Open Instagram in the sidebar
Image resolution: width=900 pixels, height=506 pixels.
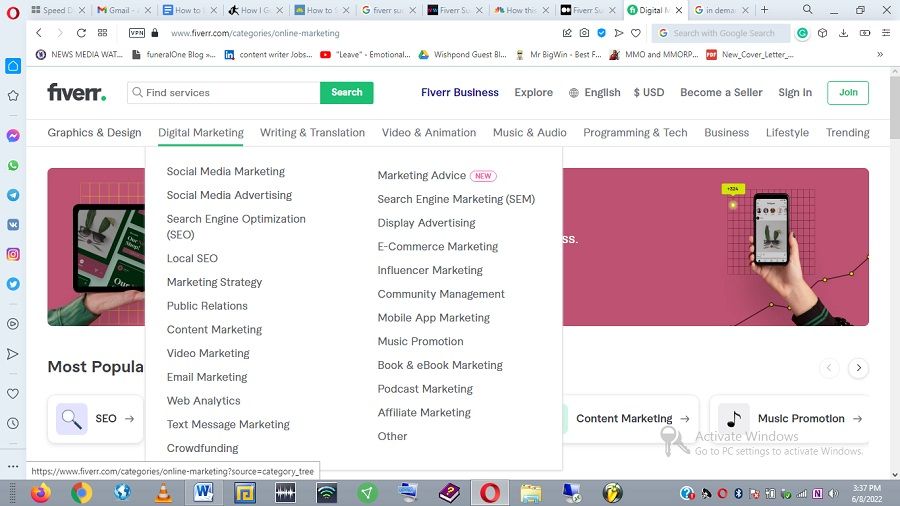click(13, 254)
